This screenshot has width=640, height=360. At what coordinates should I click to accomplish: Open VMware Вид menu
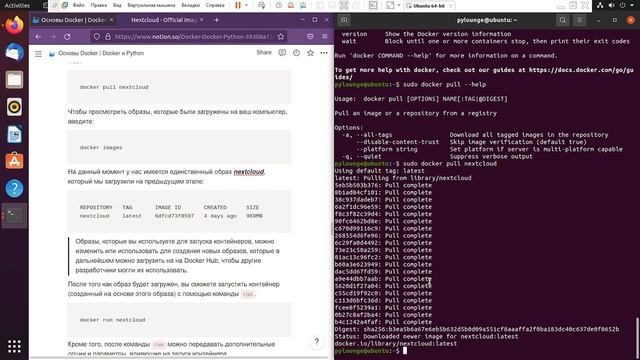coord(117,5)
